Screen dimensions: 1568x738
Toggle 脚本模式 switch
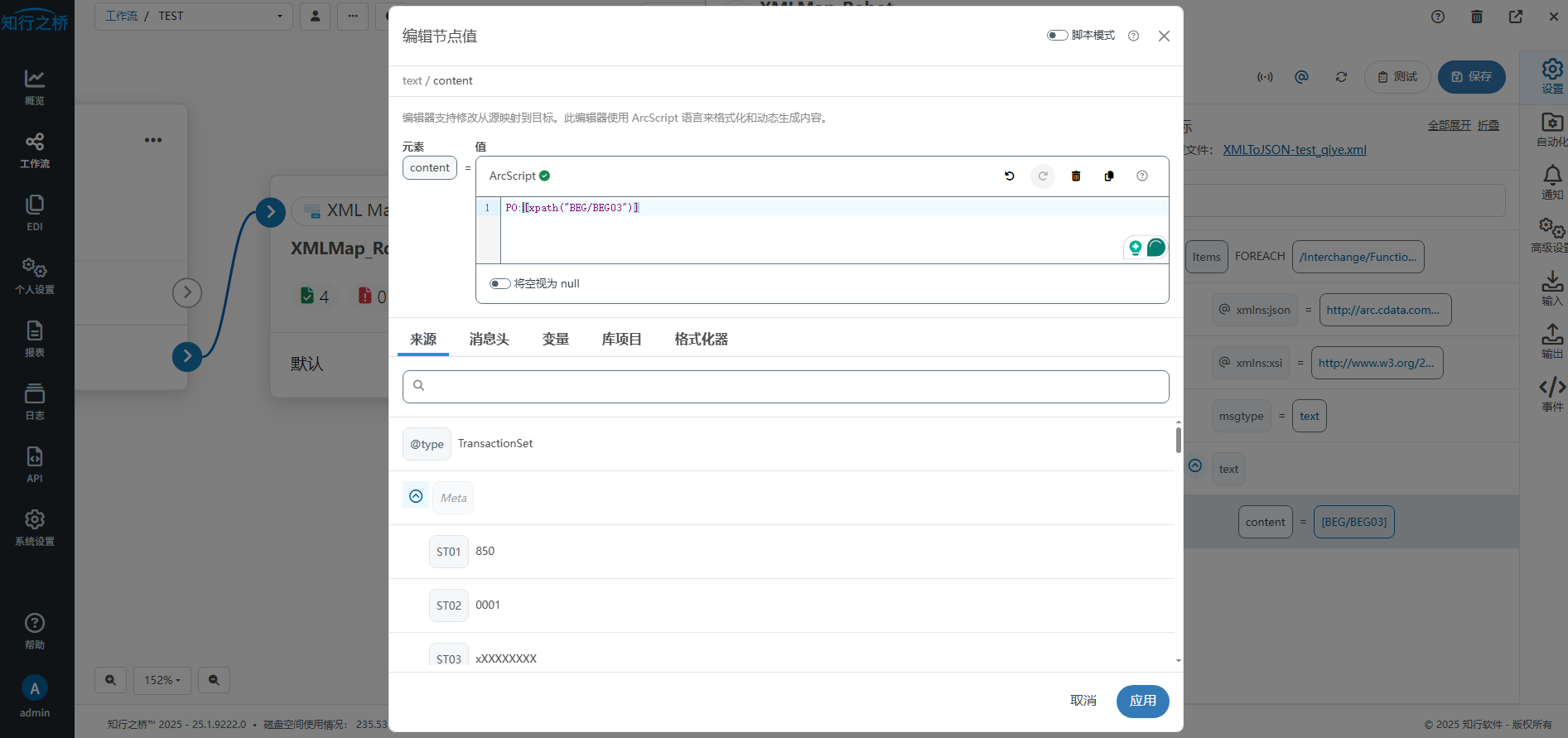click(1057, 36)
